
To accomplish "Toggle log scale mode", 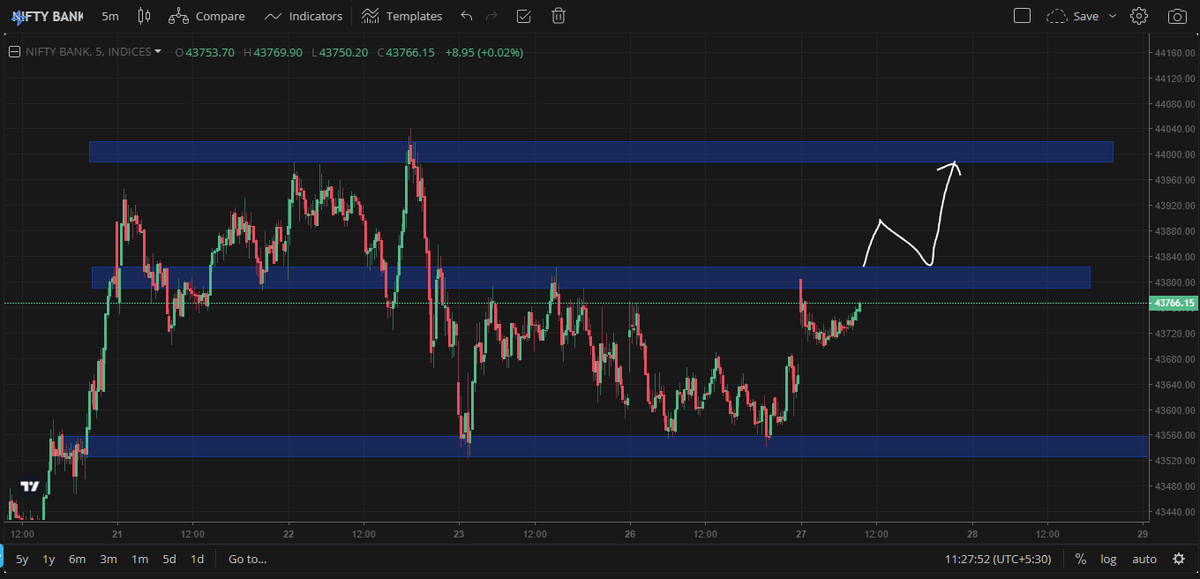I will point(1109,559).
